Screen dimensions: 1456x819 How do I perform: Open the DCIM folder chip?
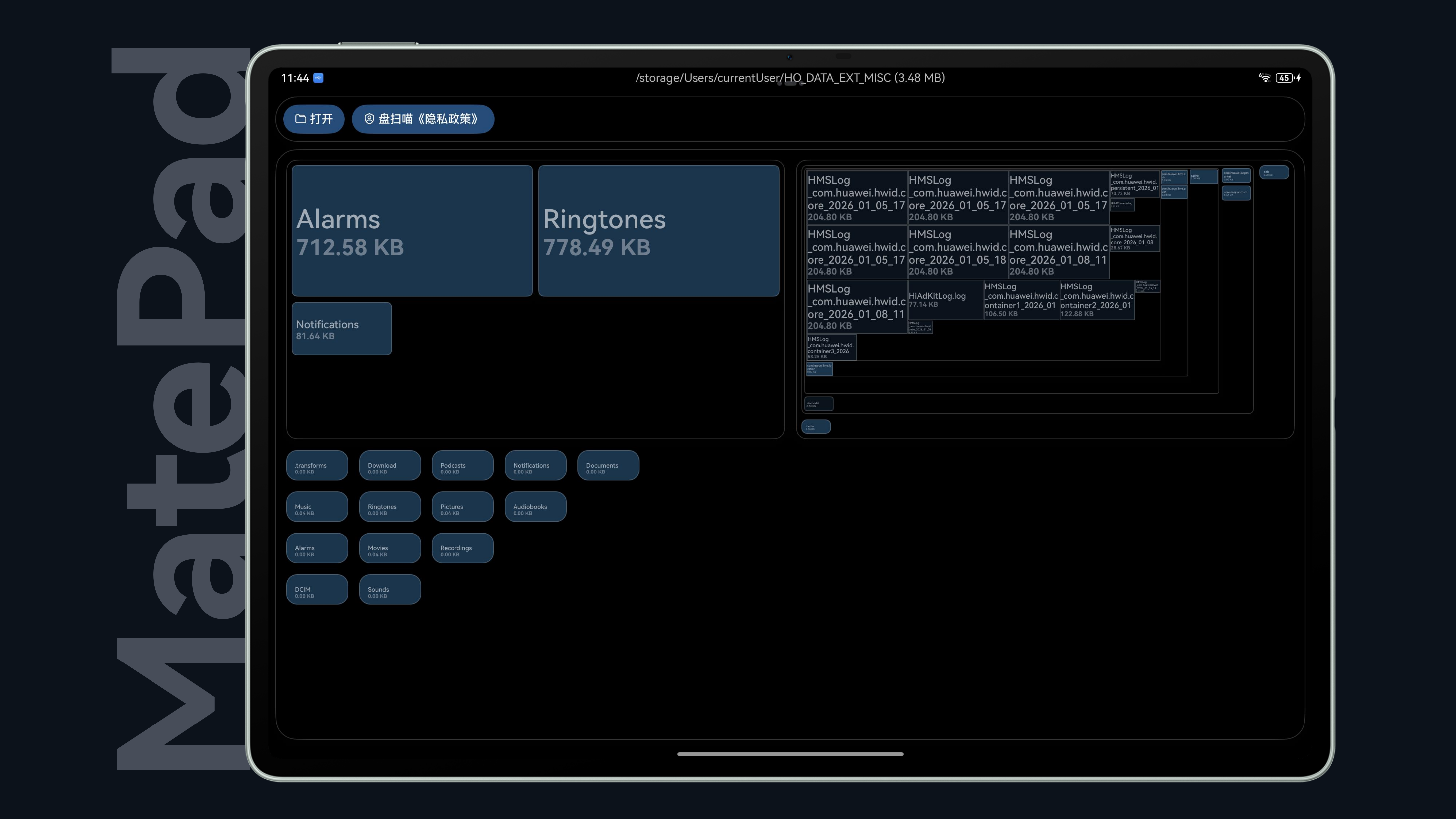317,590
